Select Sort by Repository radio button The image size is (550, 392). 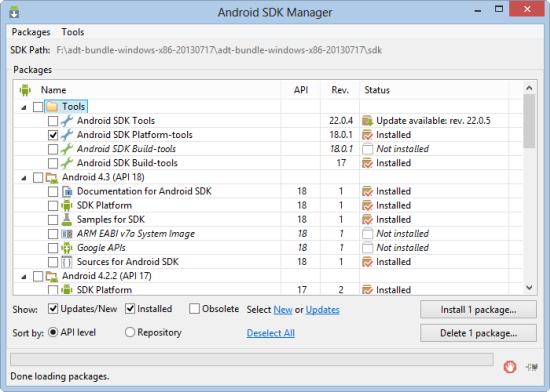[x=130, y=332]
